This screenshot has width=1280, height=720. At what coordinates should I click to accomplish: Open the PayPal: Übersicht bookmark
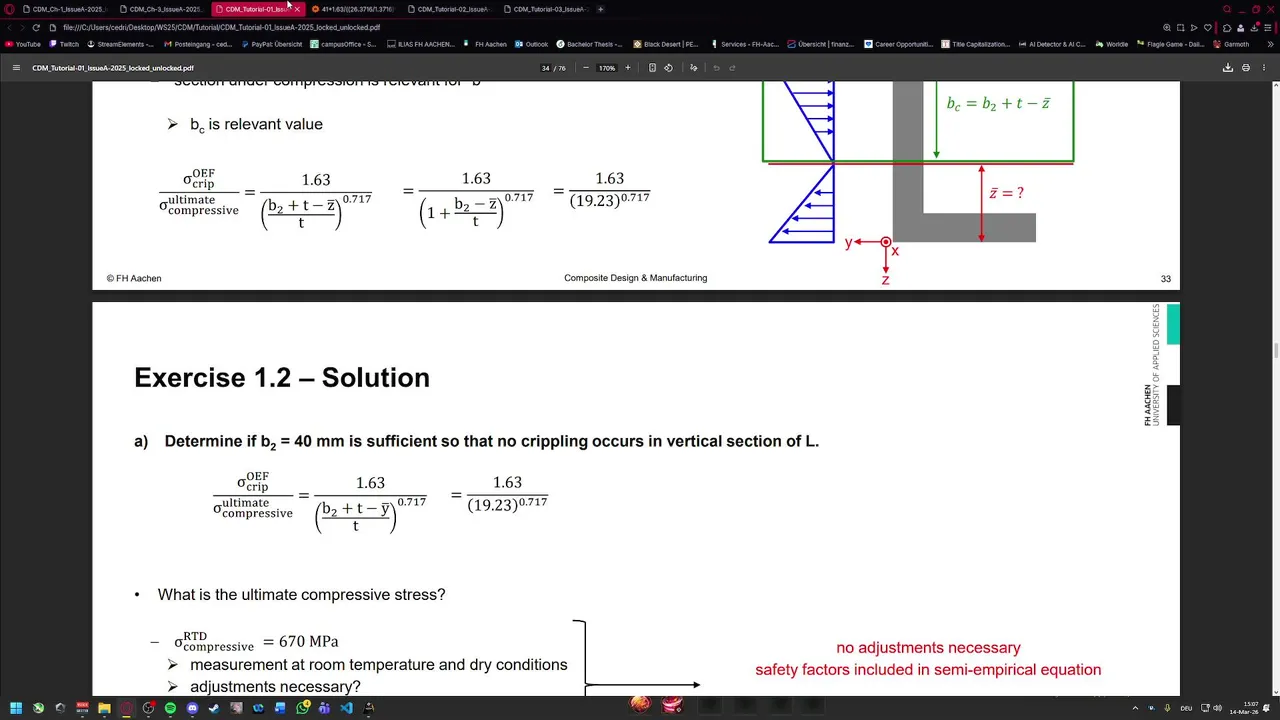[271, 44]
